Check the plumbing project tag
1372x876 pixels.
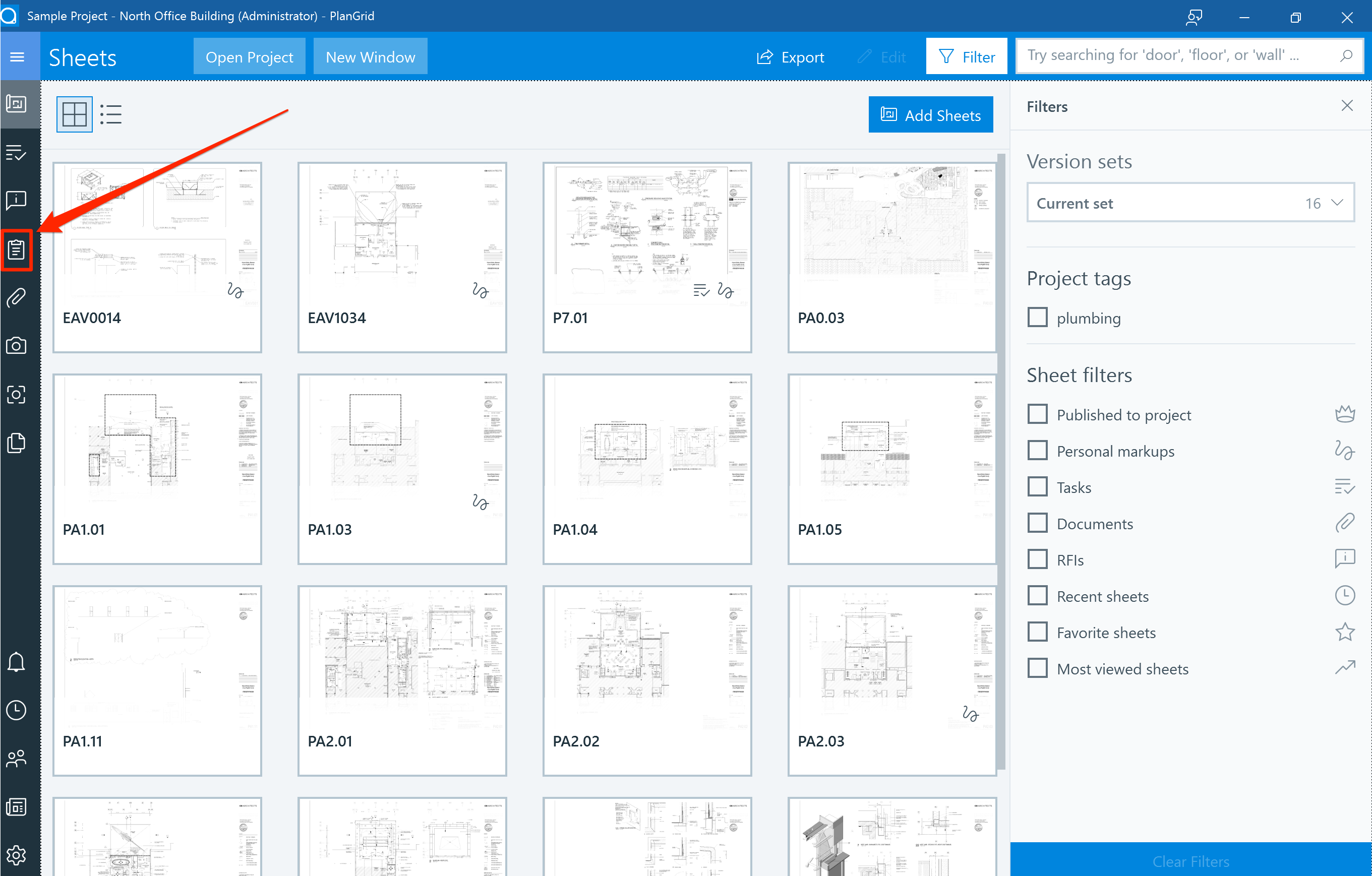coord(1038,317)
